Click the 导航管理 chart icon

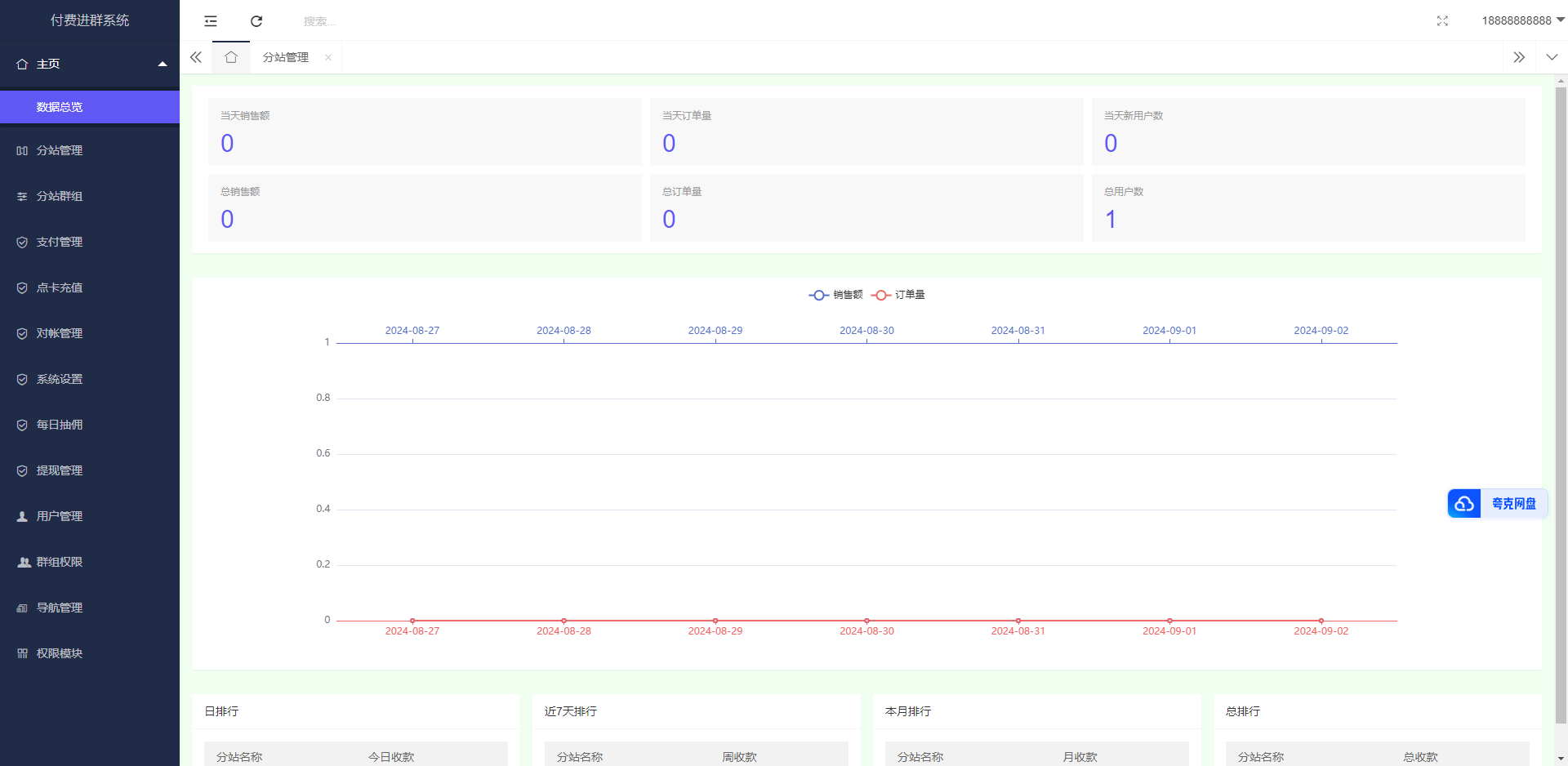(x=22, y=608)
